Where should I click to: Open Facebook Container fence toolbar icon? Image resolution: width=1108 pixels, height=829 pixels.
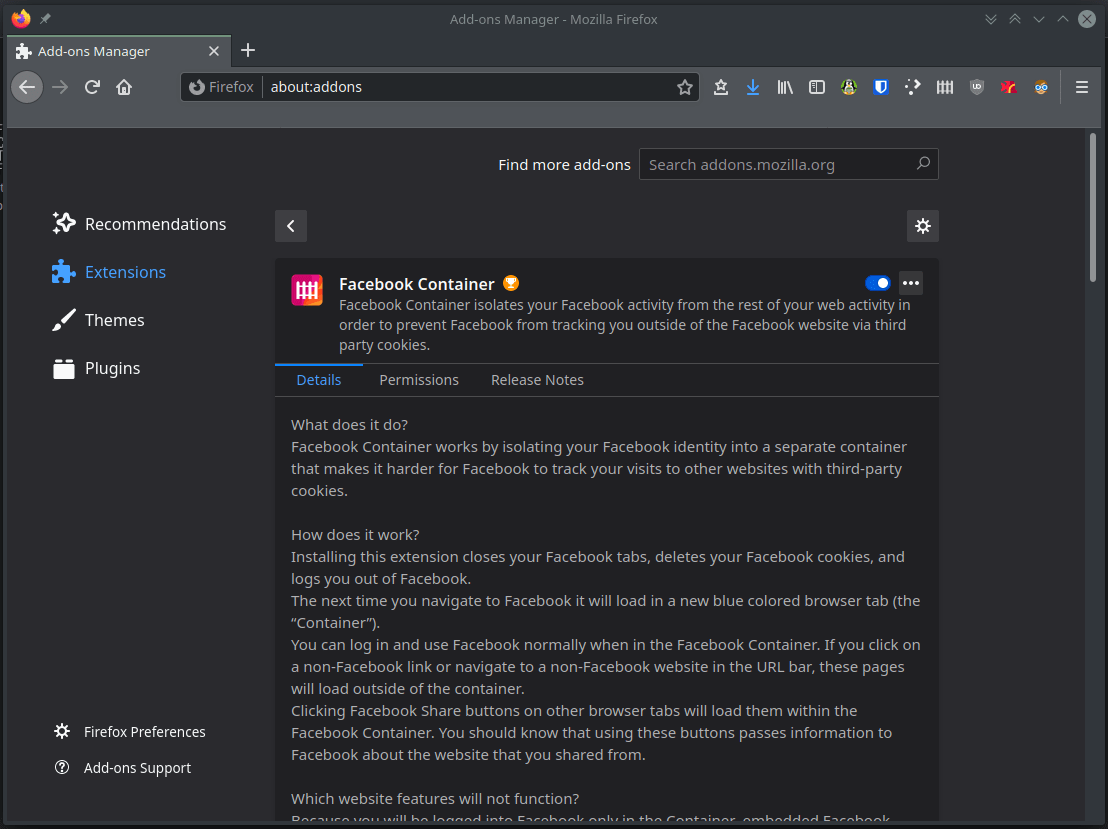pyautogui.click(x=945, y=88)
